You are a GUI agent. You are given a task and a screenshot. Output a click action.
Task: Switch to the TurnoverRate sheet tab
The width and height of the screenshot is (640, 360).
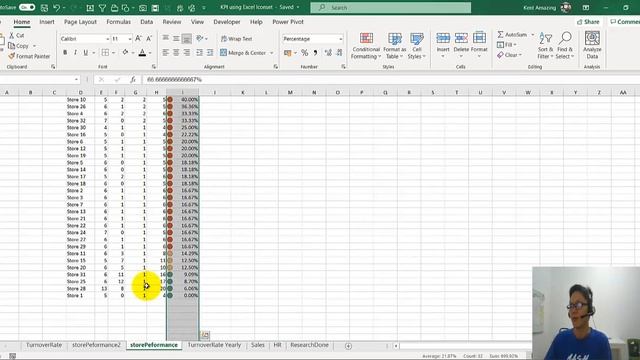44,345
